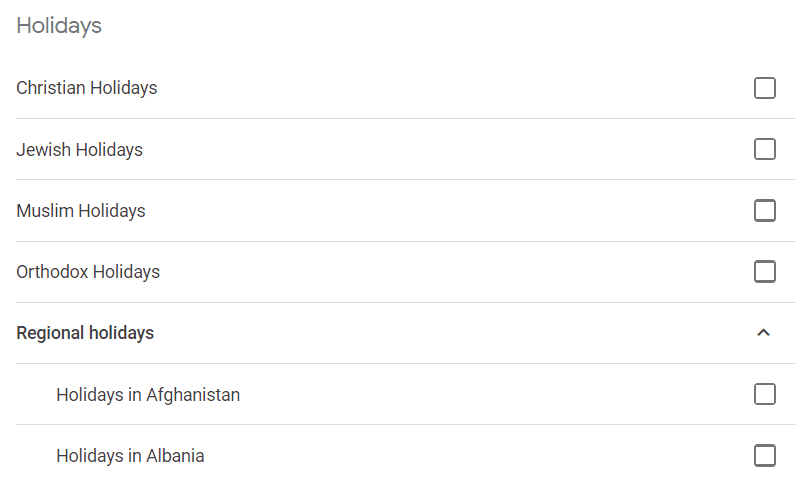Tick the Christian Holidays checkbox
The height and width of the screenshot is (484, 809).
coord(765,88)
